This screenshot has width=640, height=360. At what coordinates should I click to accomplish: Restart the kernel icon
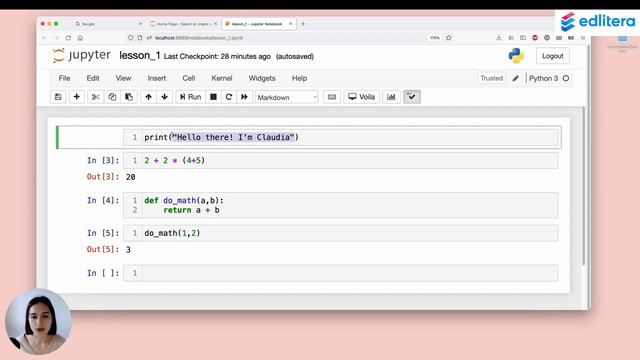click(229, 97)
